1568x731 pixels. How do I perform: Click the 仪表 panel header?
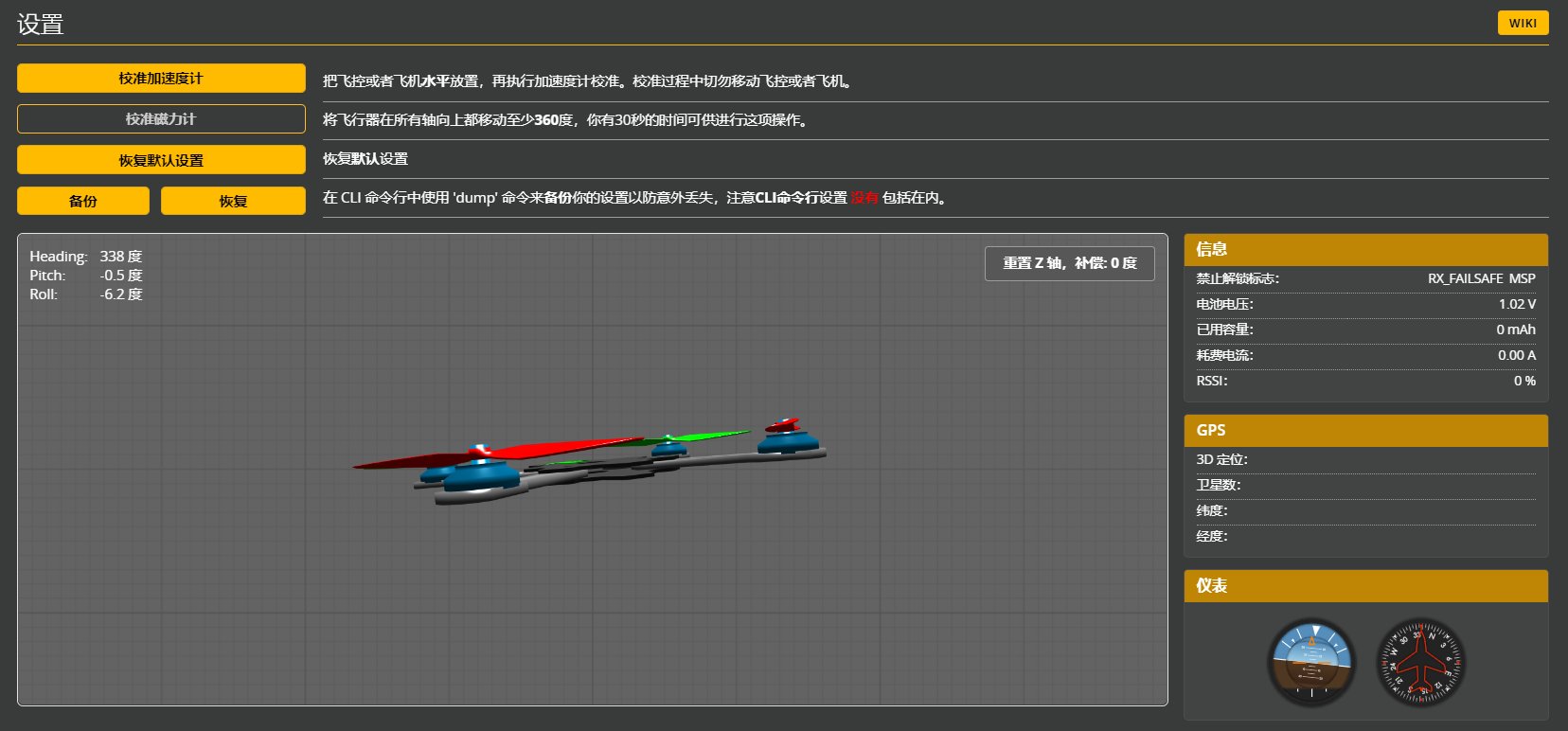tap(1366, 586)
